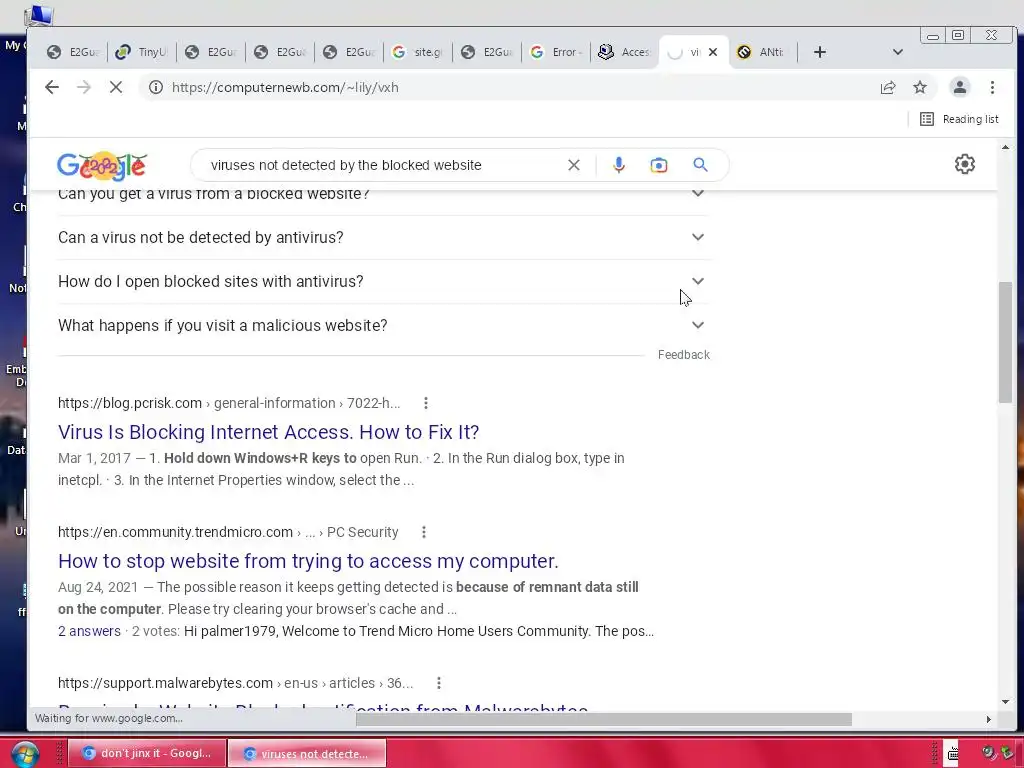Search by voice microphone
The height and width of the screenshot is (768, 1024).
coord(618,165)
